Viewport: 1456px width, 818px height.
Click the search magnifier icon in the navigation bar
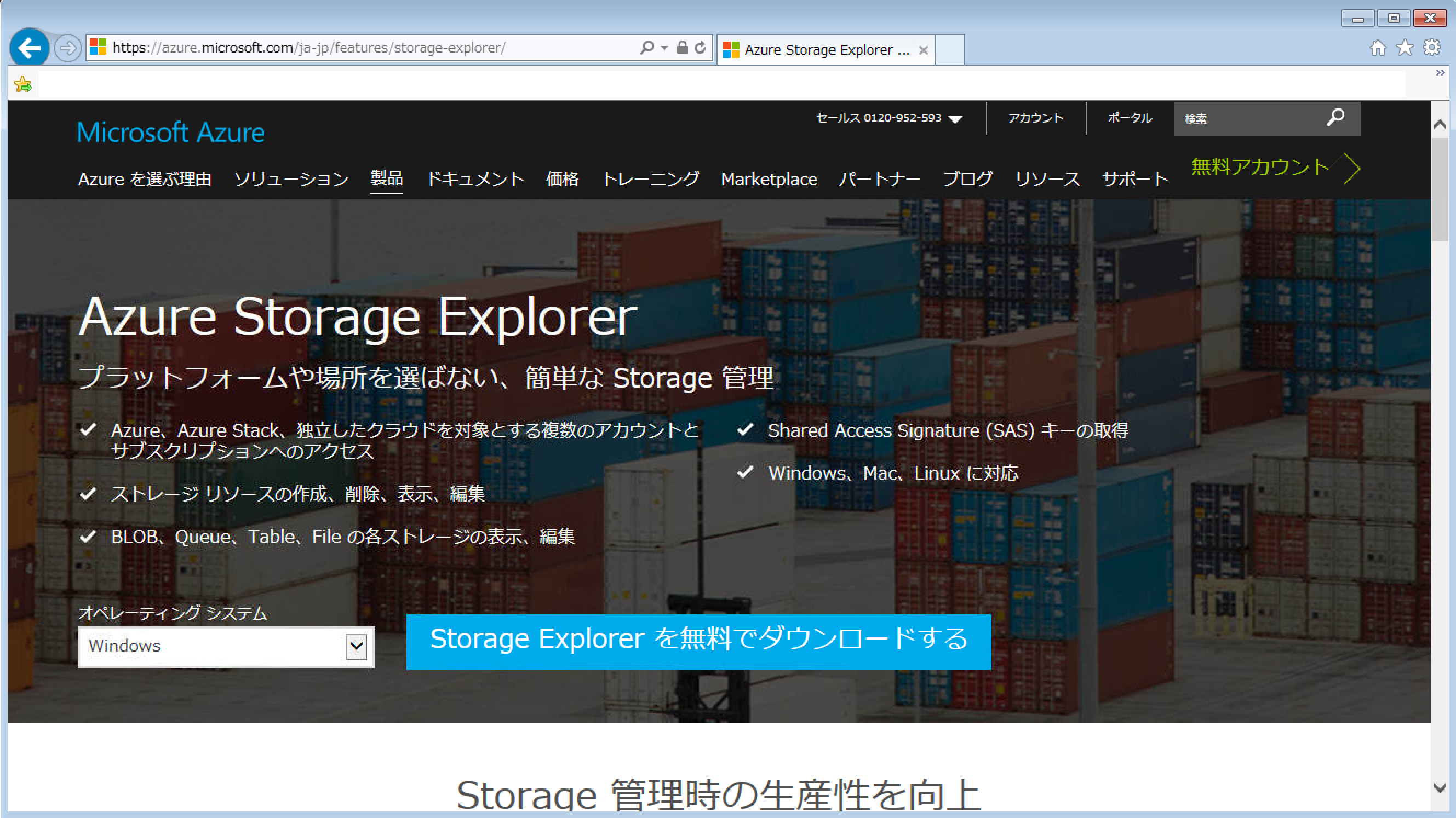coord(1337,118)
